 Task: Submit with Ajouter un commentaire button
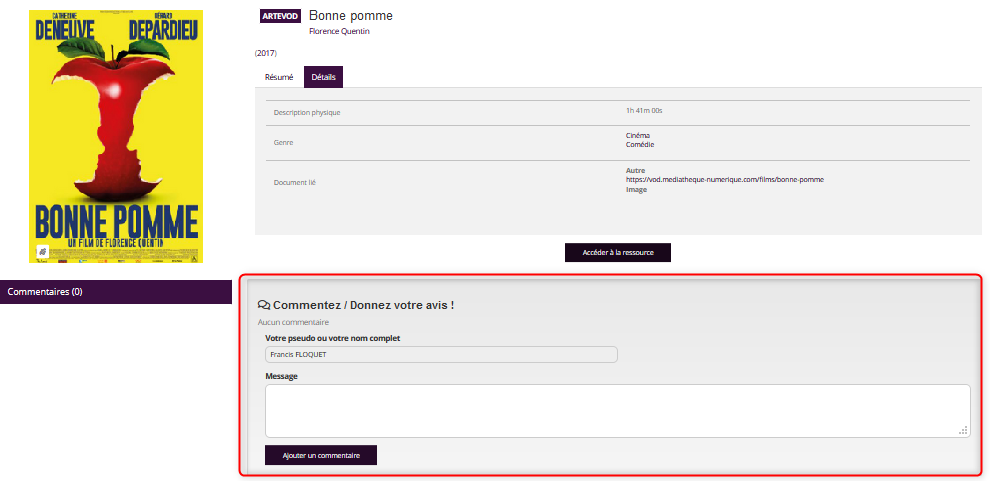[321, 455]
